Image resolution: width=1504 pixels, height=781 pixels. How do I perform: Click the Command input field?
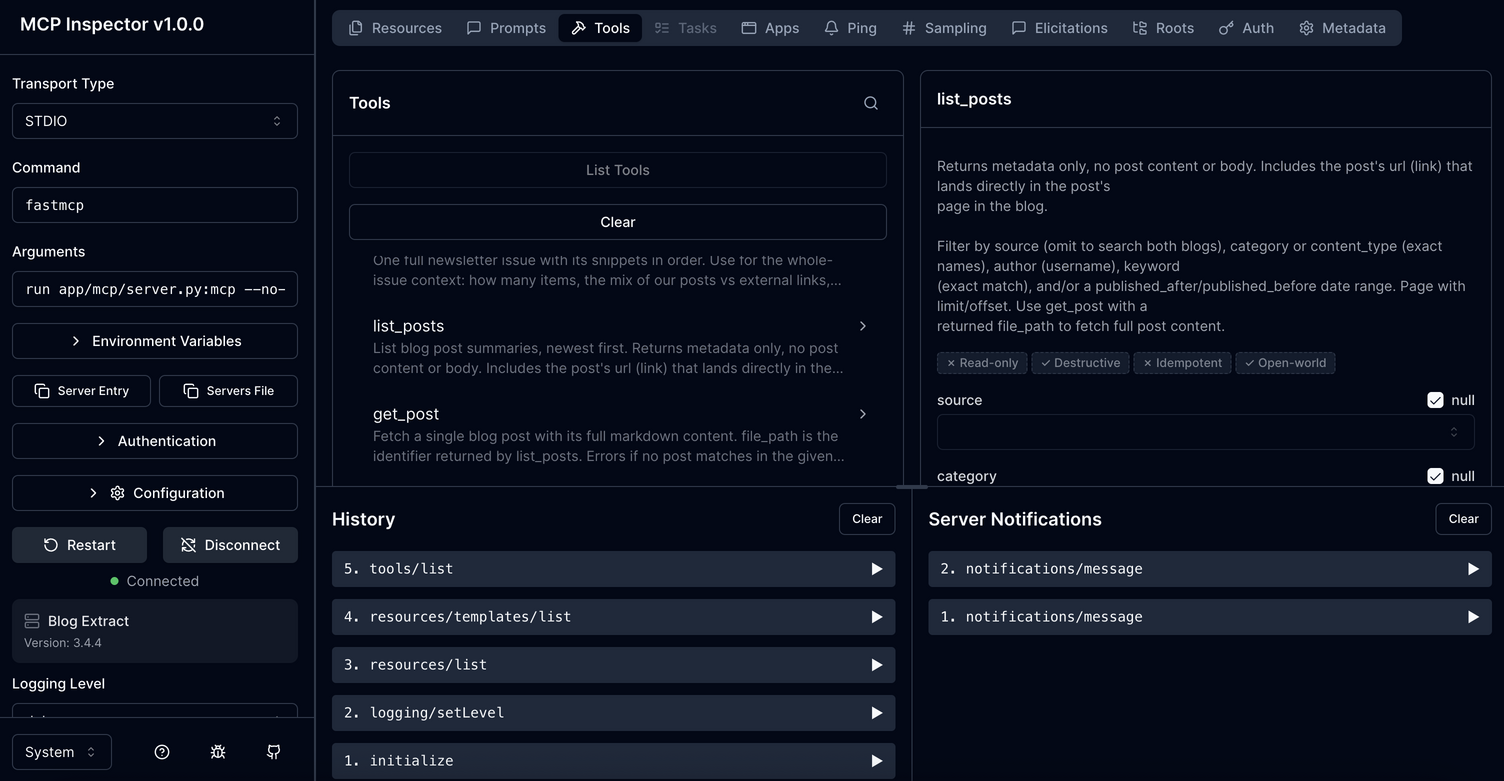(x=155, y=205)
